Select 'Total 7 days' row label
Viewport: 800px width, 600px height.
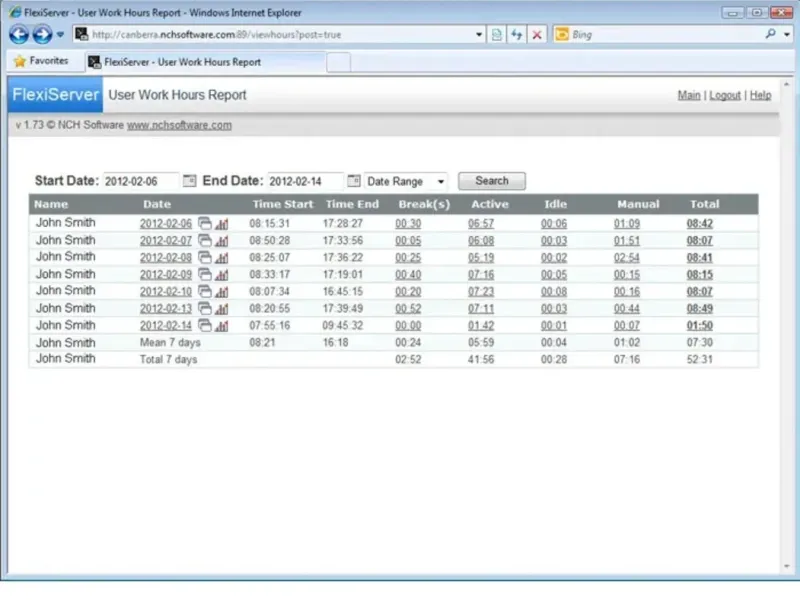168,359
